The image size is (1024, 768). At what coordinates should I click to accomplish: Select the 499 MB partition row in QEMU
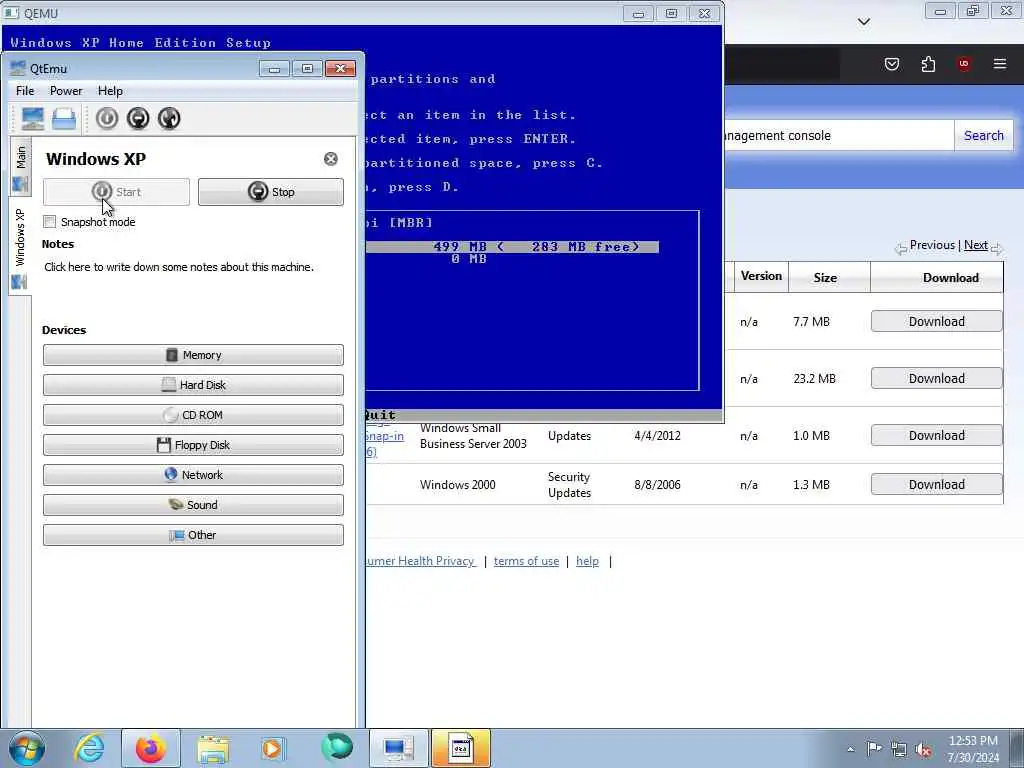[513, 247]
